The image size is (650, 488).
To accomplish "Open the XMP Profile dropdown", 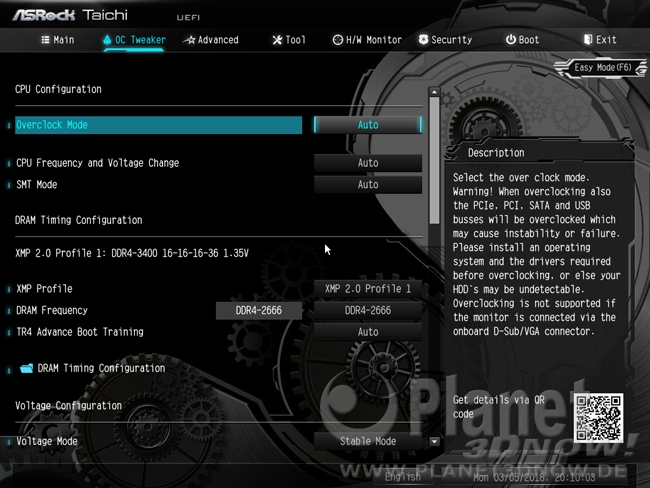I will (x=368, y=289).
